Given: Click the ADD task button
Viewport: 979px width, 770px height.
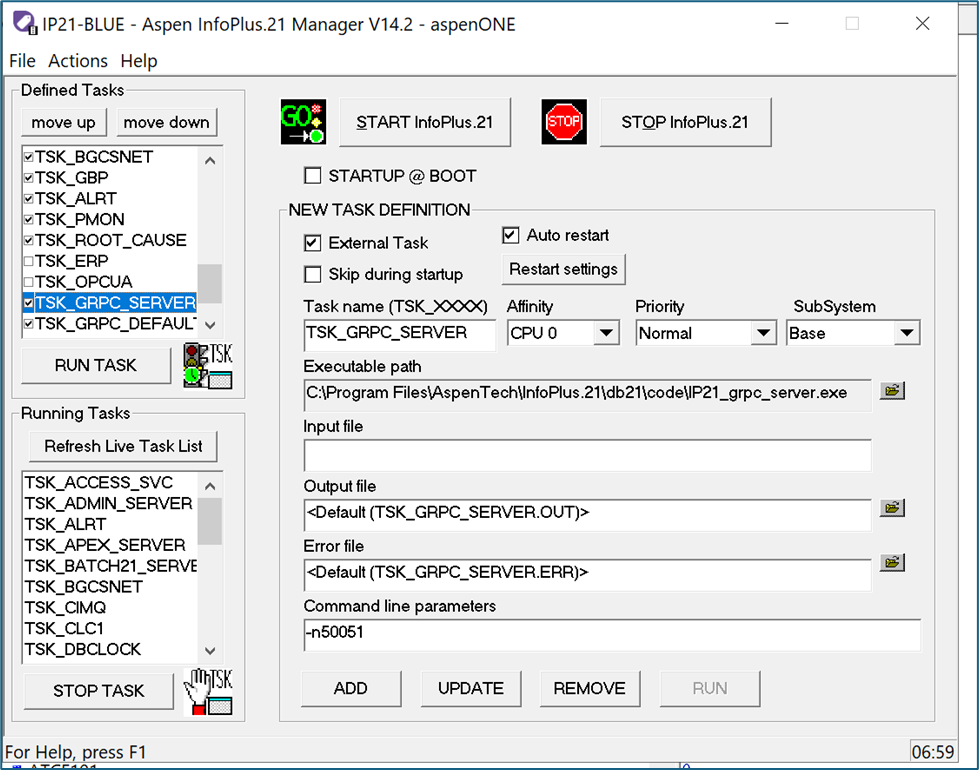Looking at the screenshot, I should 351,688.
